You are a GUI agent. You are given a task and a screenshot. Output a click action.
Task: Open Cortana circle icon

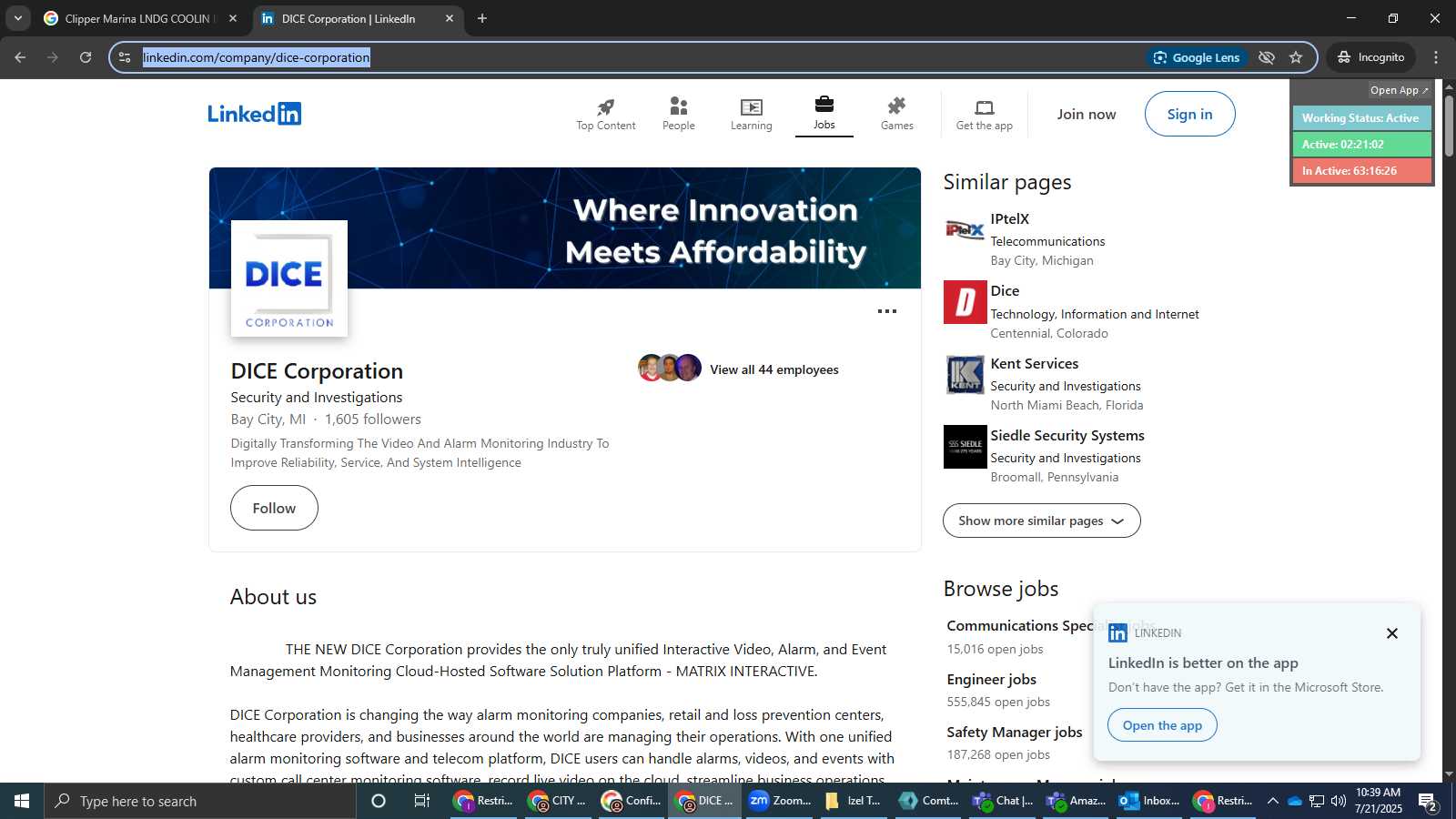pos(379,801)
